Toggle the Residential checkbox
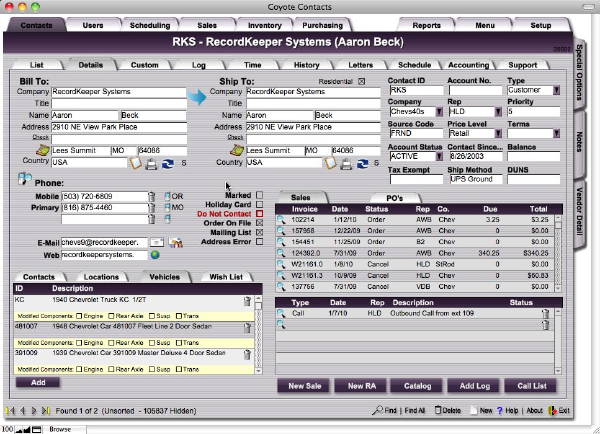The width and height of the screenshot is (600, 434). tap(362, 80)
